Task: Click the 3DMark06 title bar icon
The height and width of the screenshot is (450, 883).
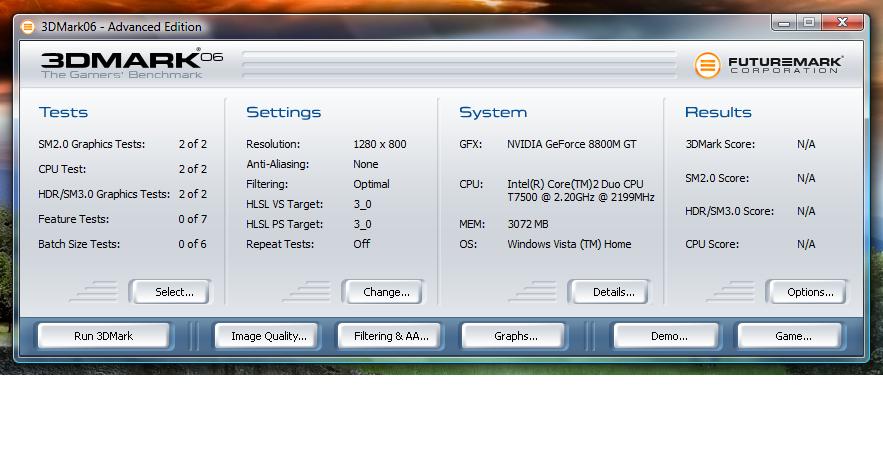Action: (x=27, y=27)
